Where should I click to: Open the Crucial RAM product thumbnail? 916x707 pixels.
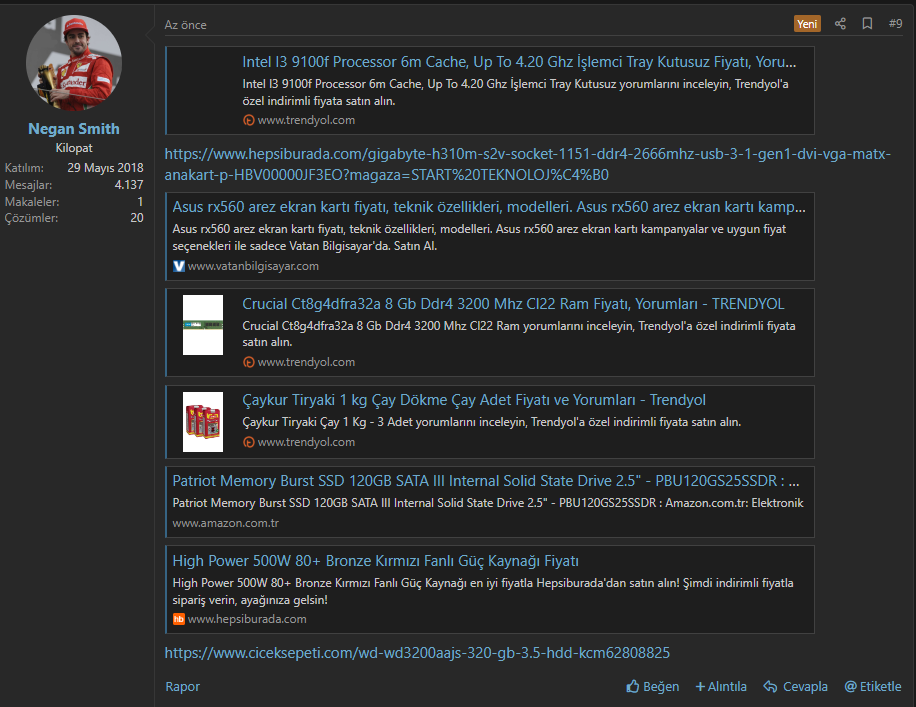click(203, 325)
